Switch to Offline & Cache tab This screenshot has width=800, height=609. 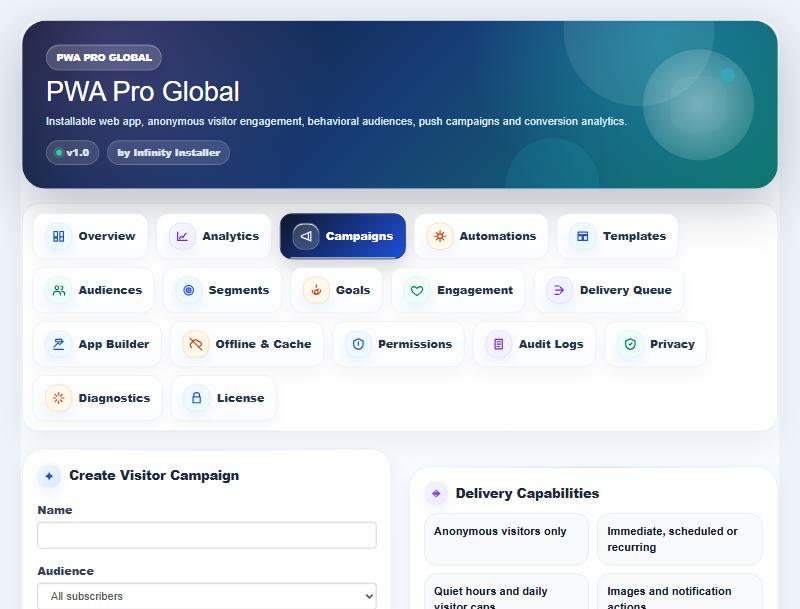click(x=246, y=344)
